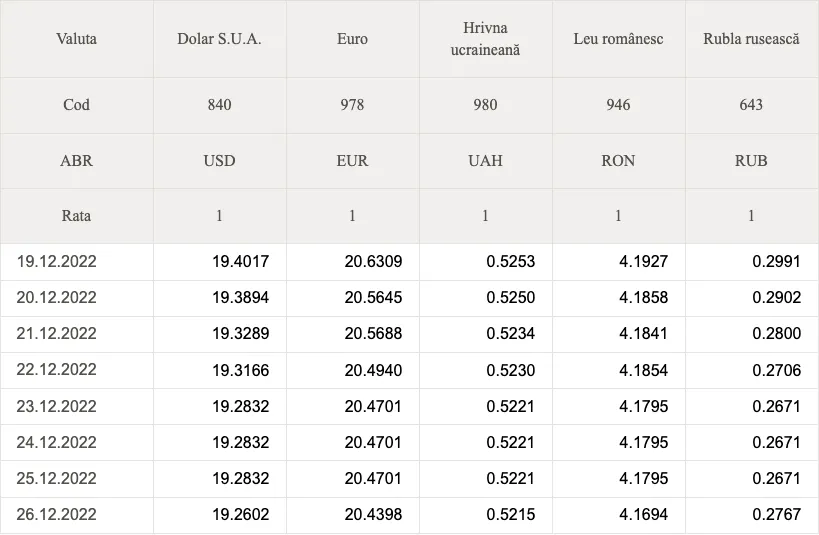This screenshot has height=535, width=819.
Task: Click the RUB value 0.2991
Action: [776, 261]
